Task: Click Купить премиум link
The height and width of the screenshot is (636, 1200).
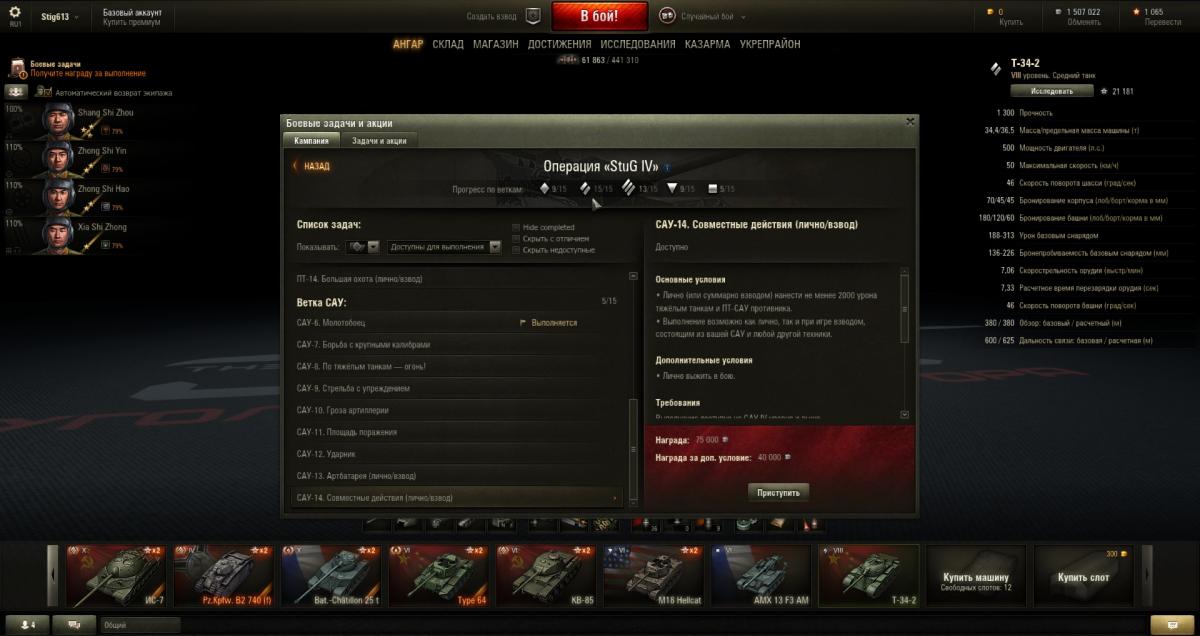Action: click(132, 22)
